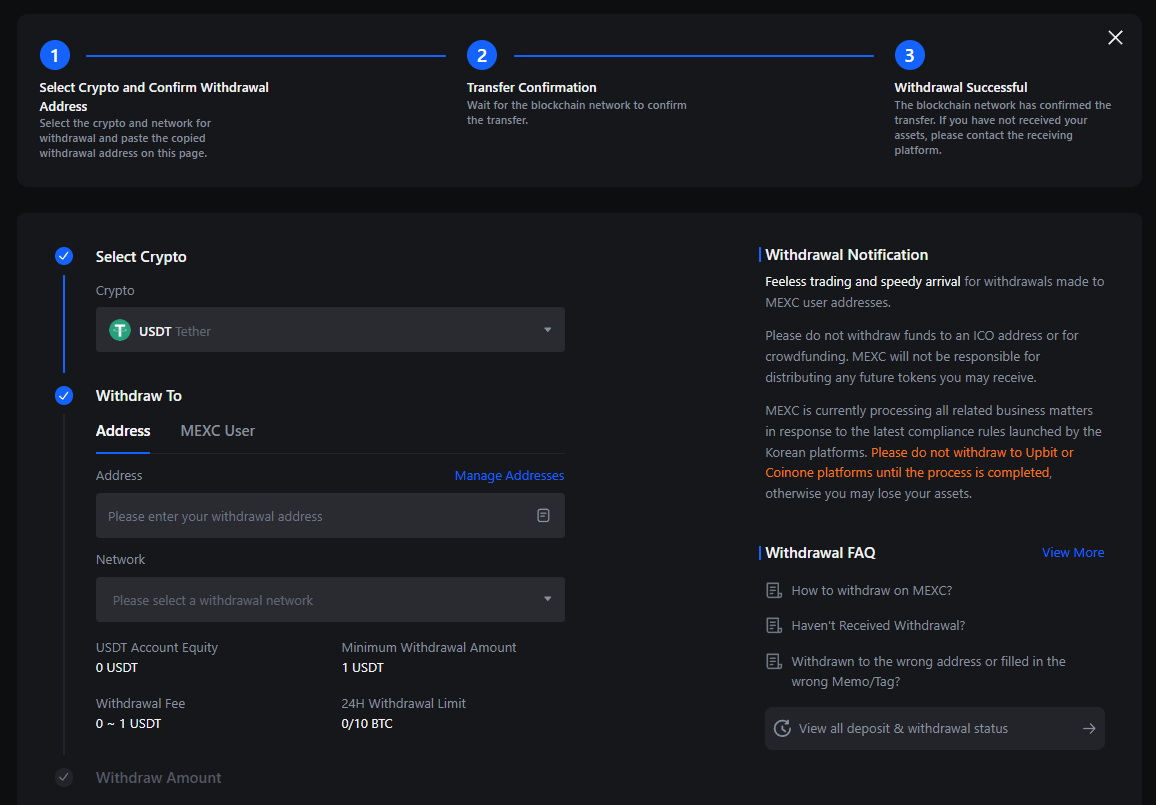This screenshot has width=1156, height=805.
Task: Click the step 2 circle icon
Action: point(482,55)
